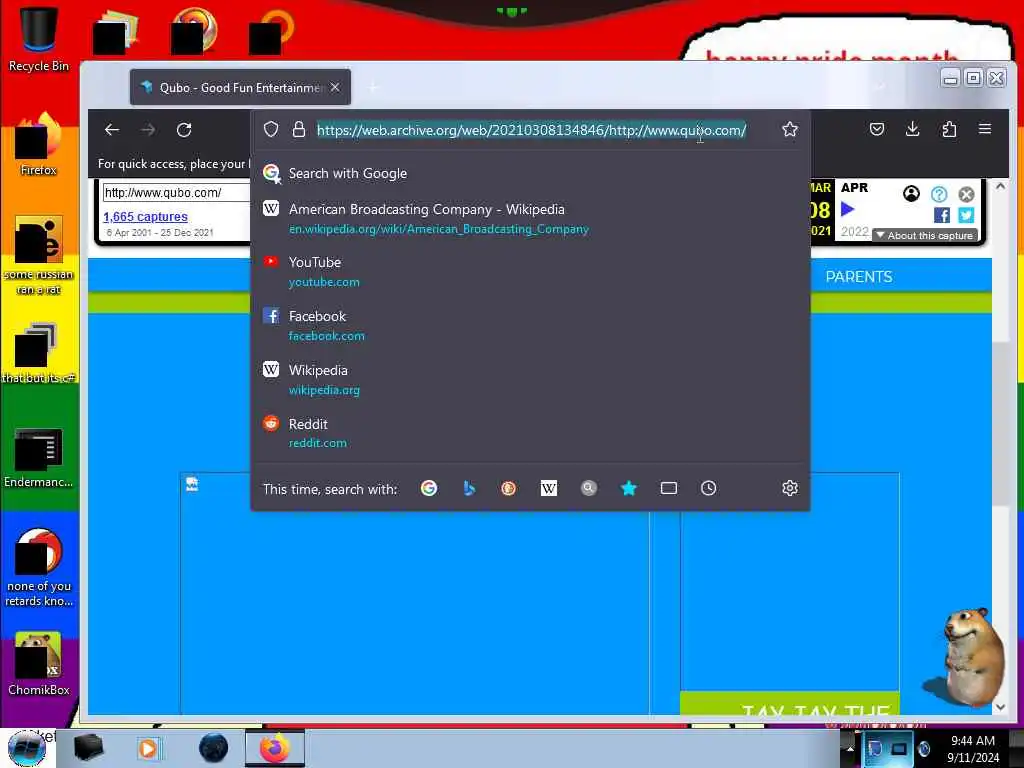
Task: Open the clock showing 9:44 AM
Action: point(973,749)
